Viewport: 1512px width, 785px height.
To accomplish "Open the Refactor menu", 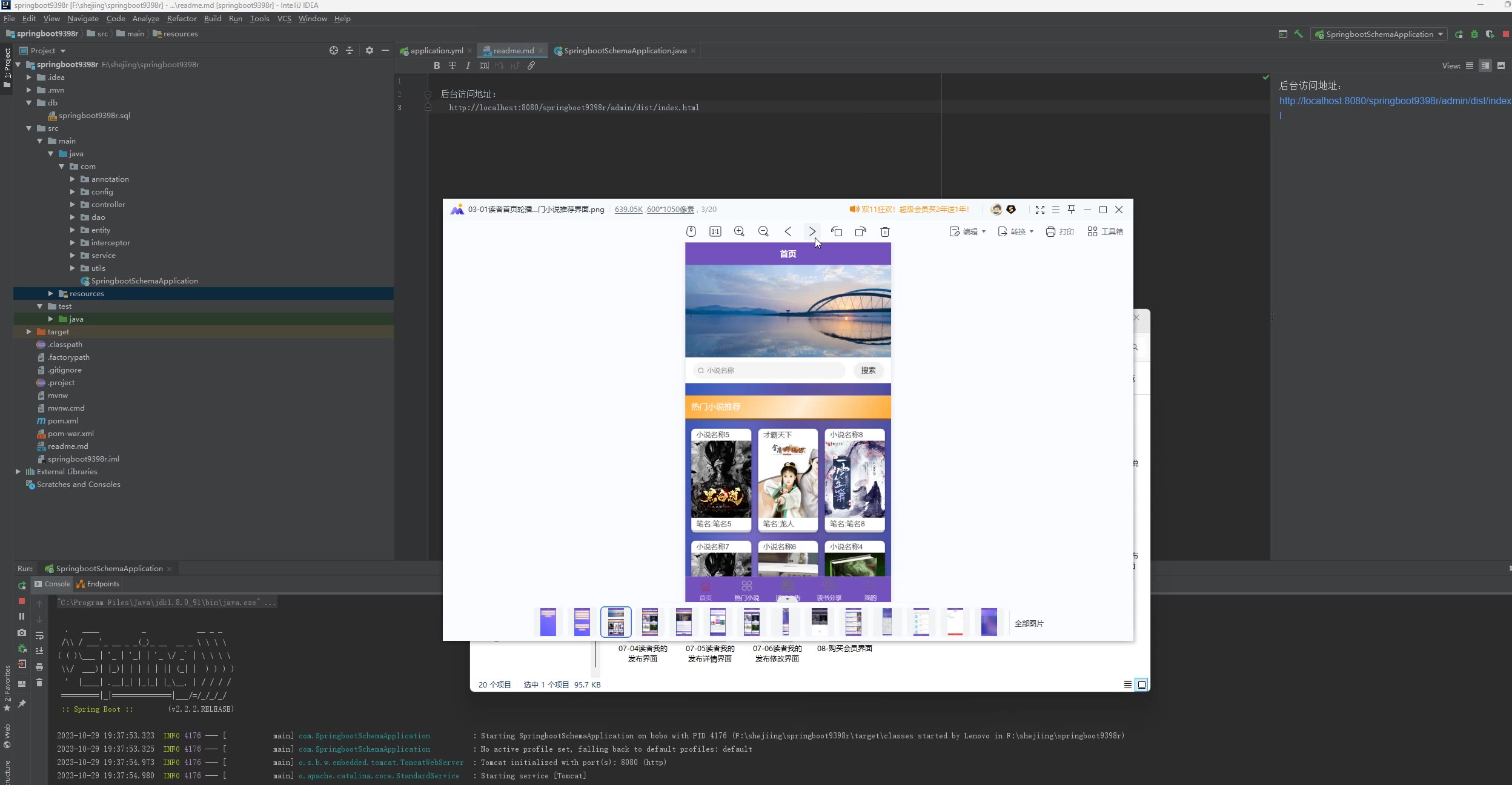I will (x=182, y=18).
